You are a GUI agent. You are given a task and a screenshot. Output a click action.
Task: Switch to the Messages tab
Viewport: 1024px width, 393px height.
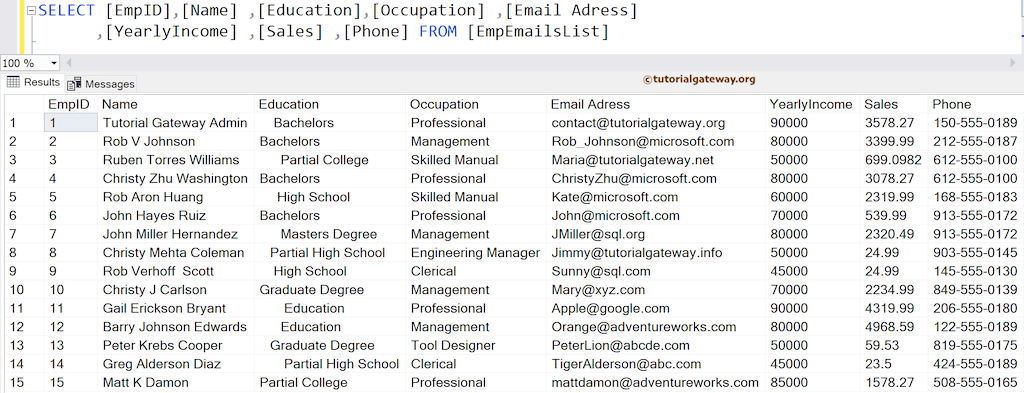tap(101, 84)
